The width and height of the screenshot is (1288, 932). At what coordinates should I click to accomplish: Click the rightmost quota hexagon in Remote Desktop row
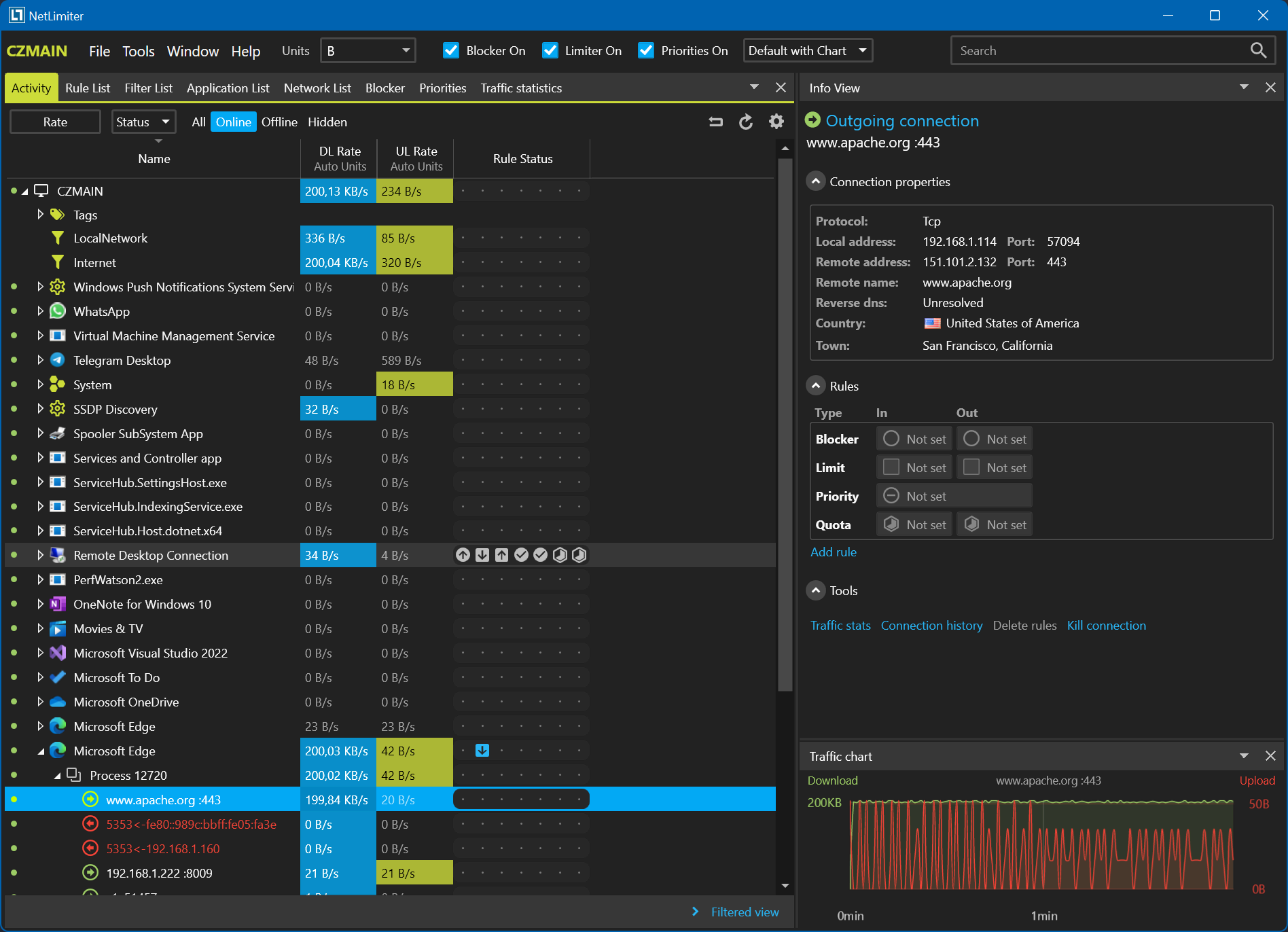[579, 555]
